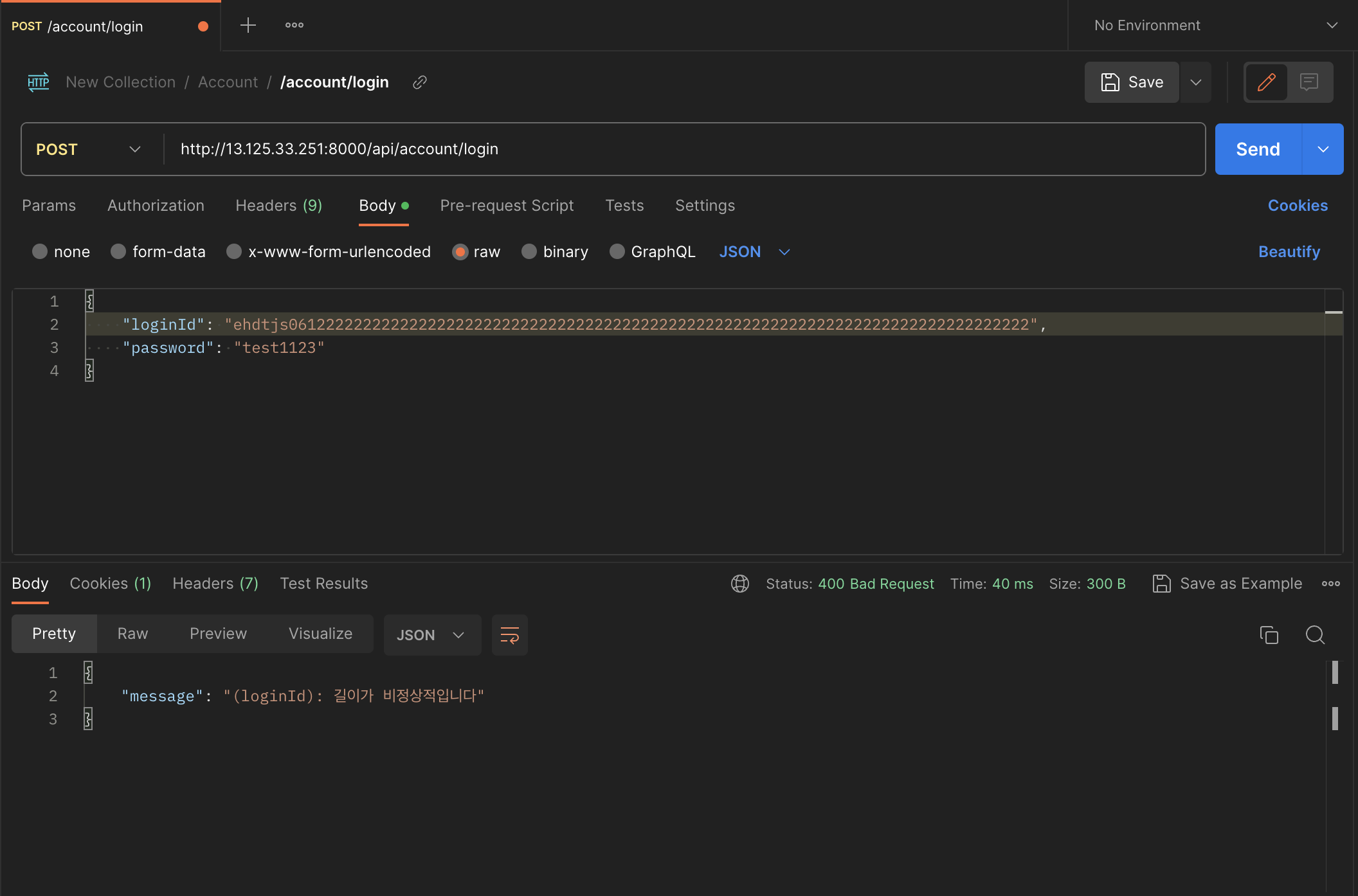
Task: Open the response JSON format dropdown
Action: [431, 635]
